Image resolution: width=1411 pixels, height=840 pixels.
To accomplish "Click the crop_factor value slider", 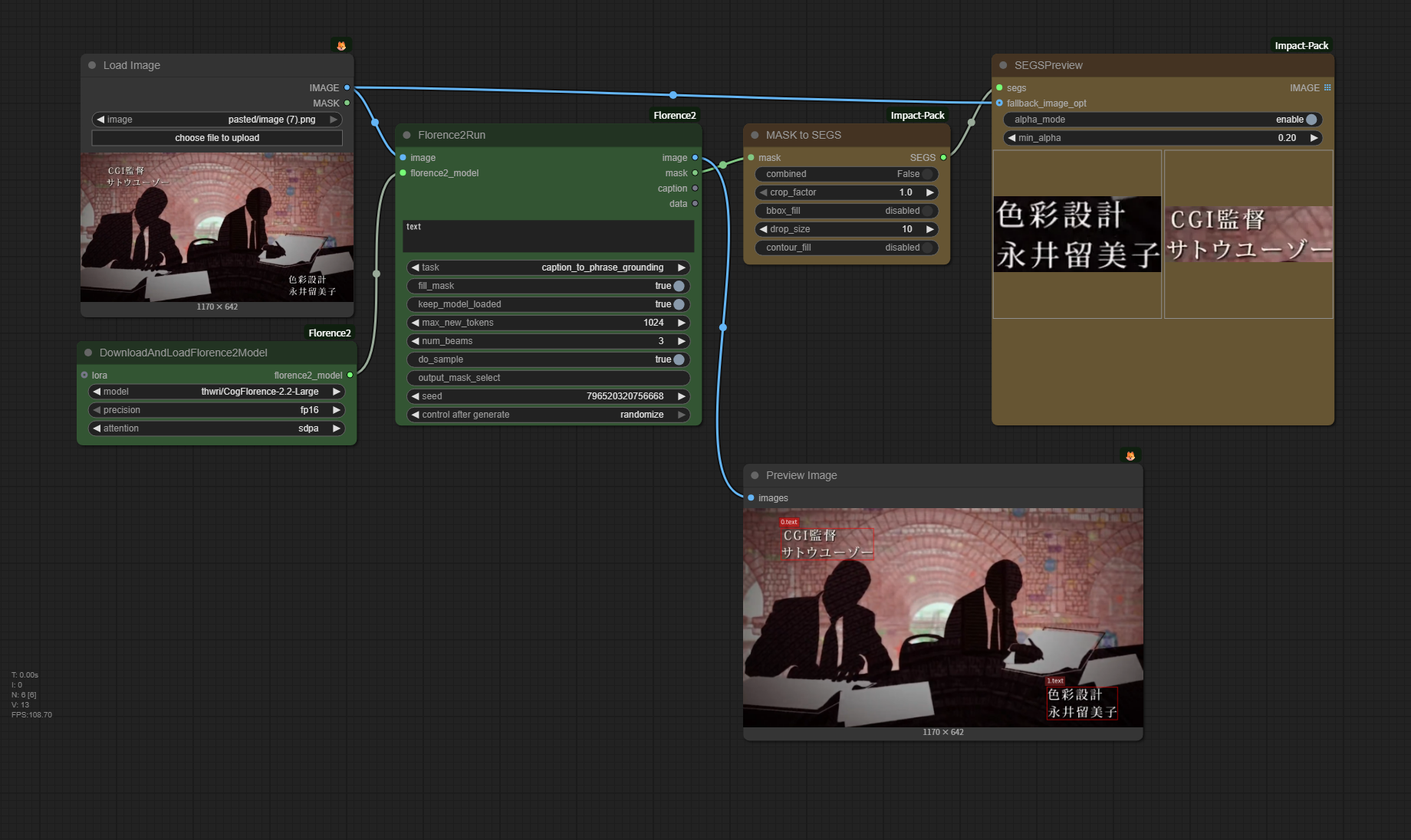I will [x=847, y=192].
